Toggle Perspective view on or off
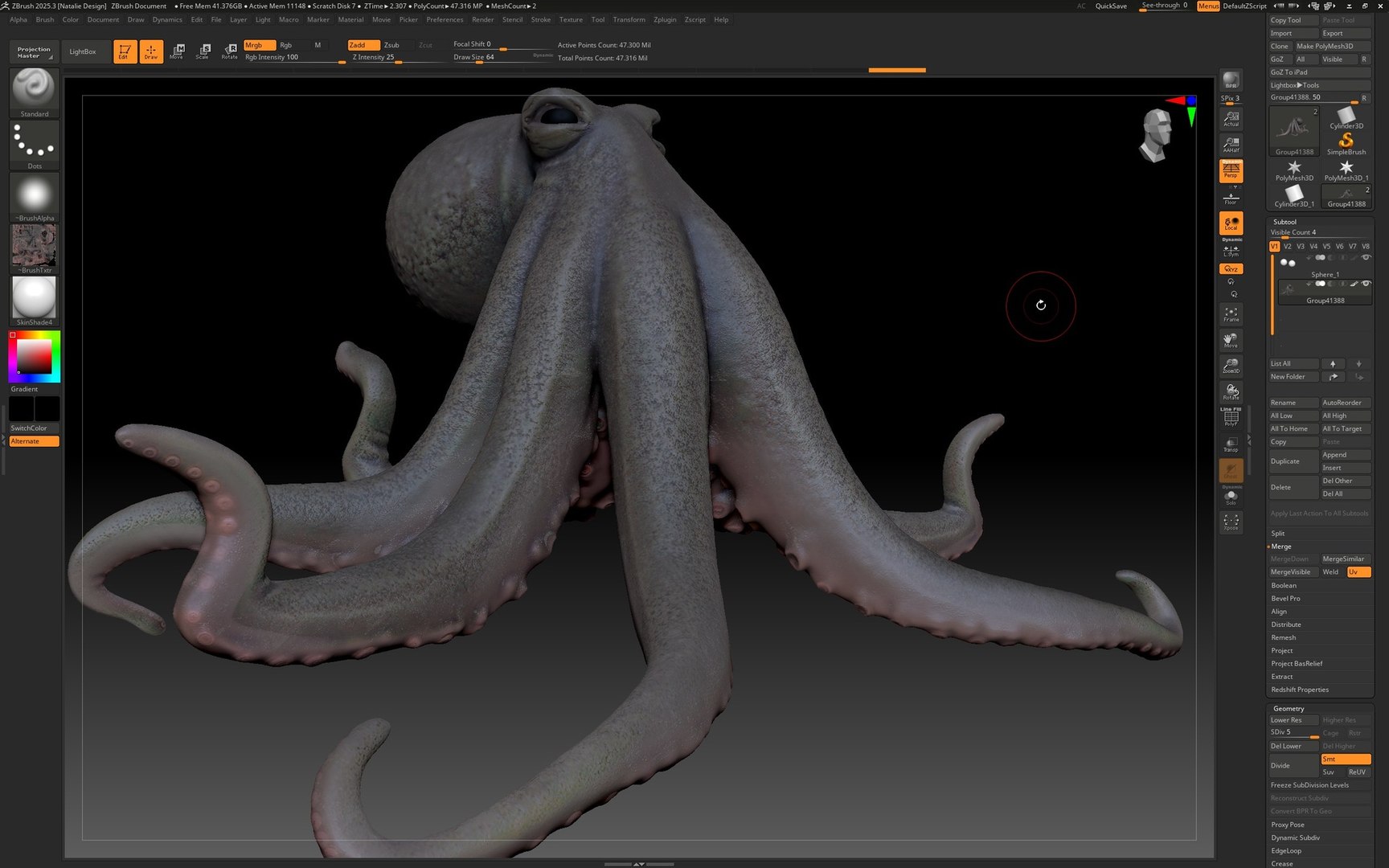Viewport: 1389px width, 868px height. click(x=1231, y=170)
